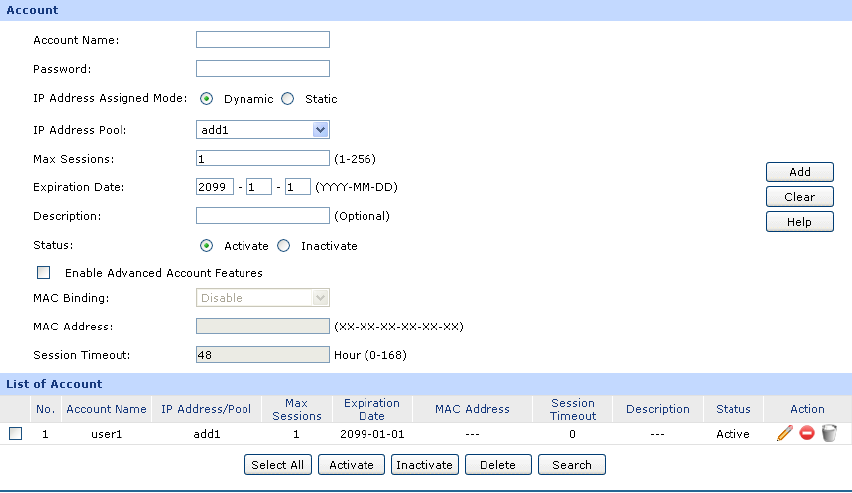852x493 pixels.
Task: Click into the Password field
Action: pyautogui.click(x=263, y=69)
